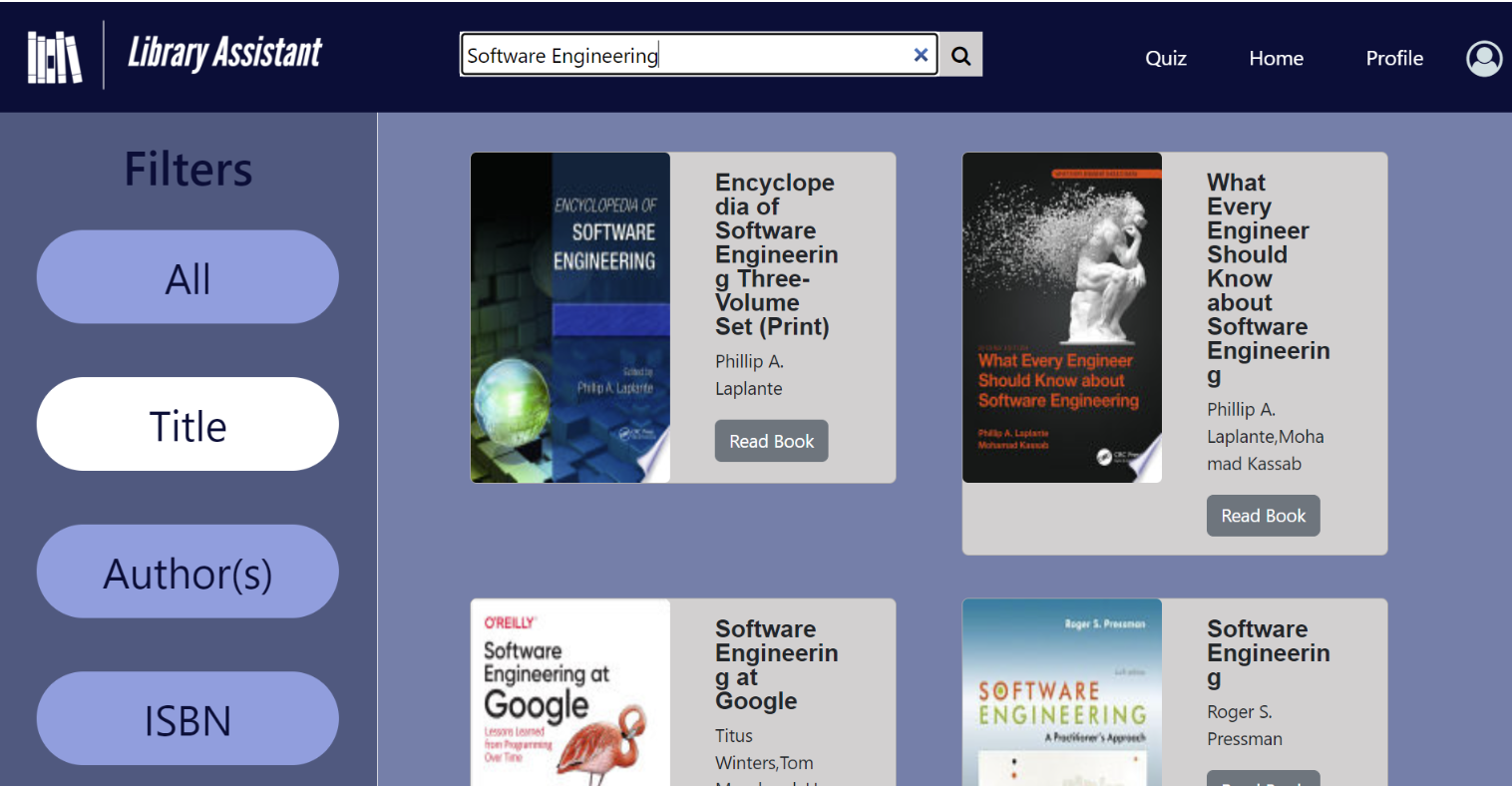Screen dimensions: 1512x788
Task: Click author Titus Winters text
Action: [x=764, y=749]
